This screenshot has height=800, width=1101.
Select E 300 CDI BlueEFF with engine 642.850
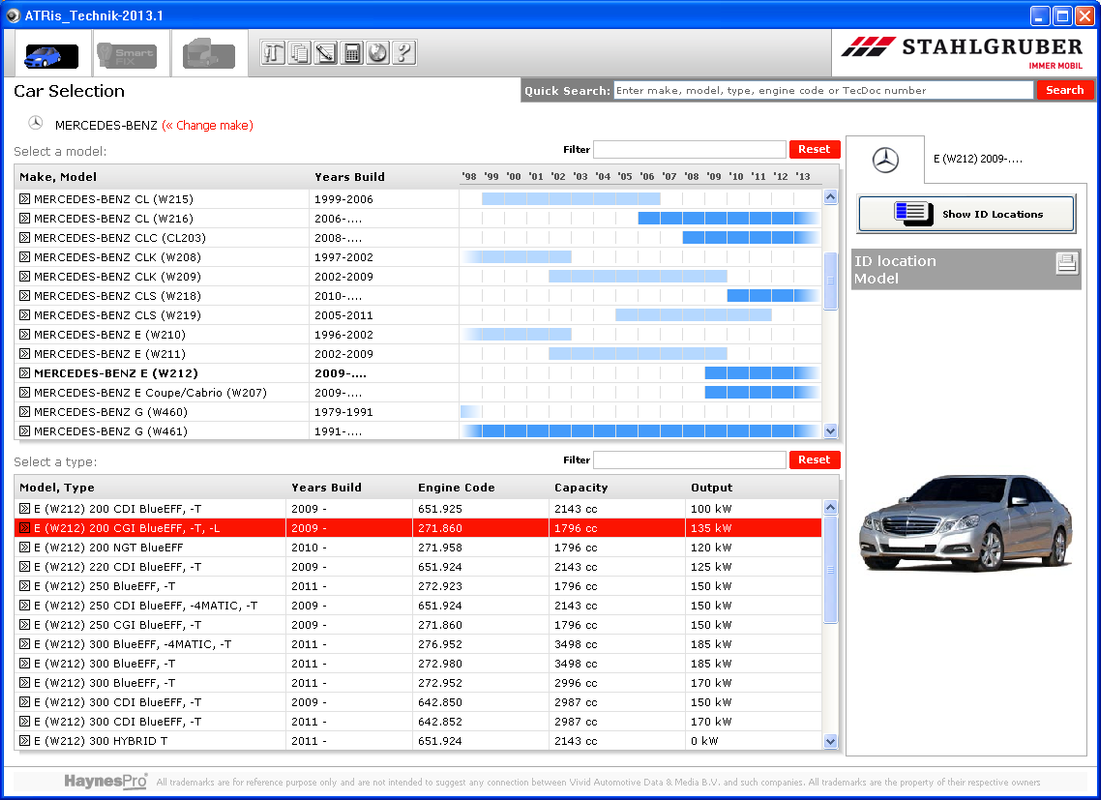[418, 702]
